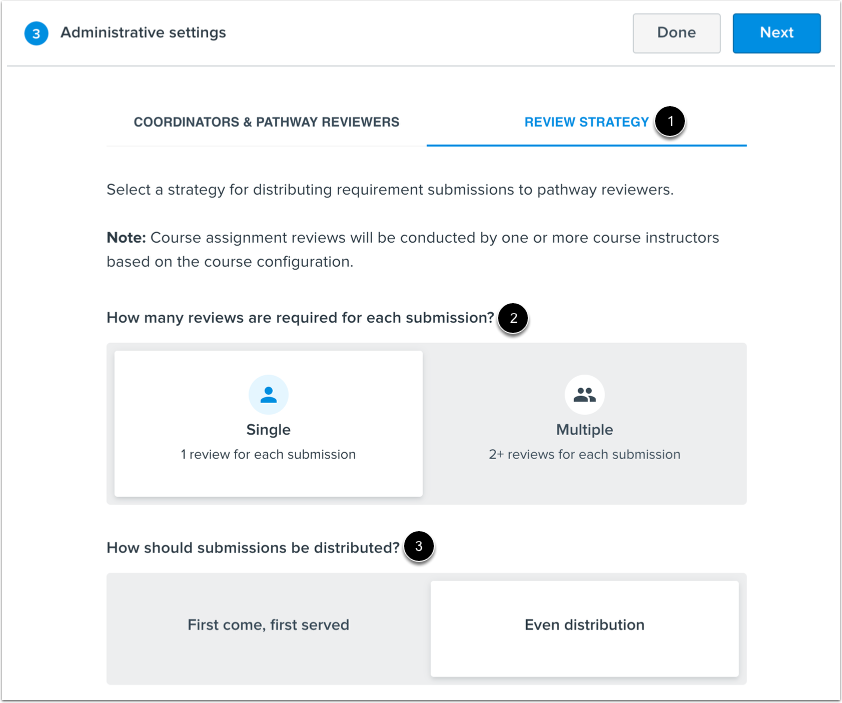The image size is (842, 703).
Task: Click callout badge 3 after the distribution question
Action: [419, 548]
